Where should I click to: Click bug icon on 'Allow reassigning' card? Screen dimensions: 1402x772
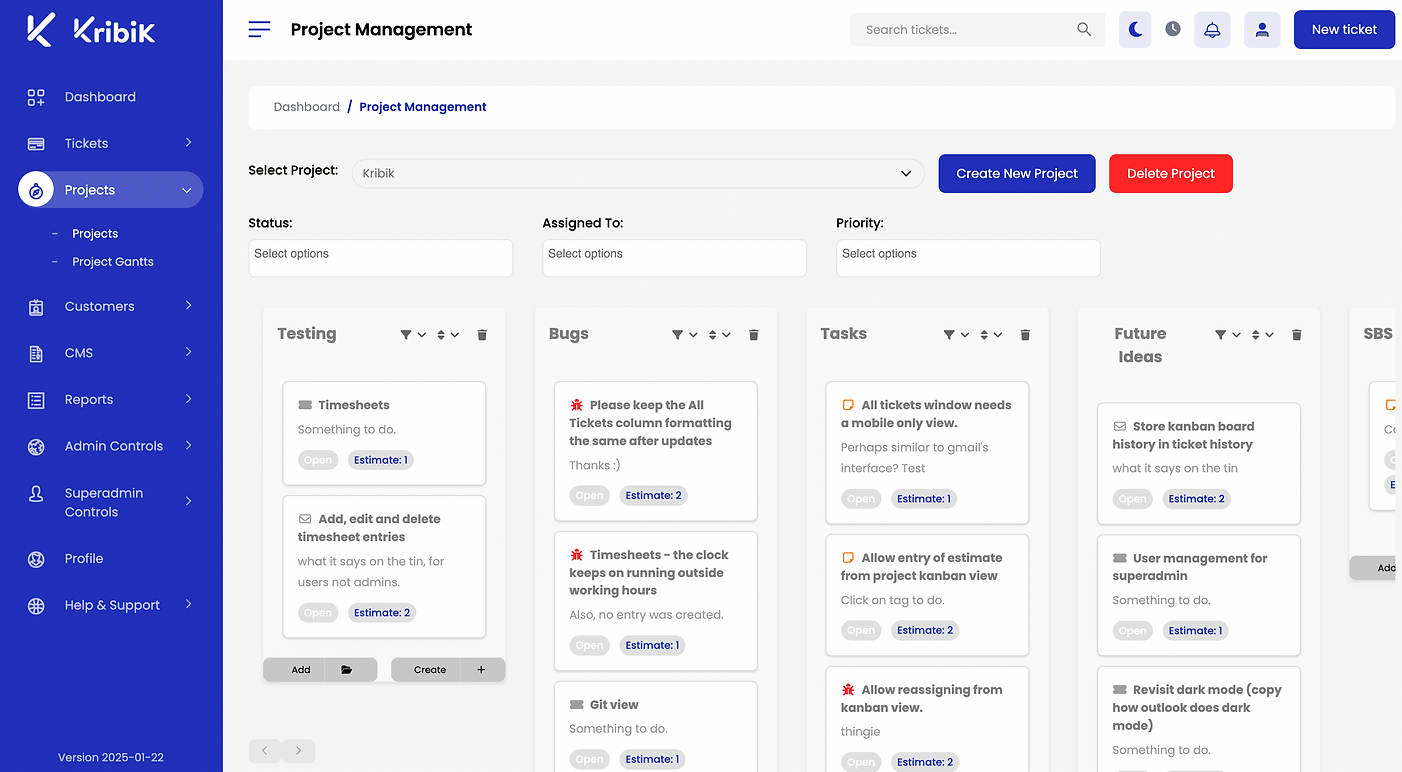(x=848, y=690)
